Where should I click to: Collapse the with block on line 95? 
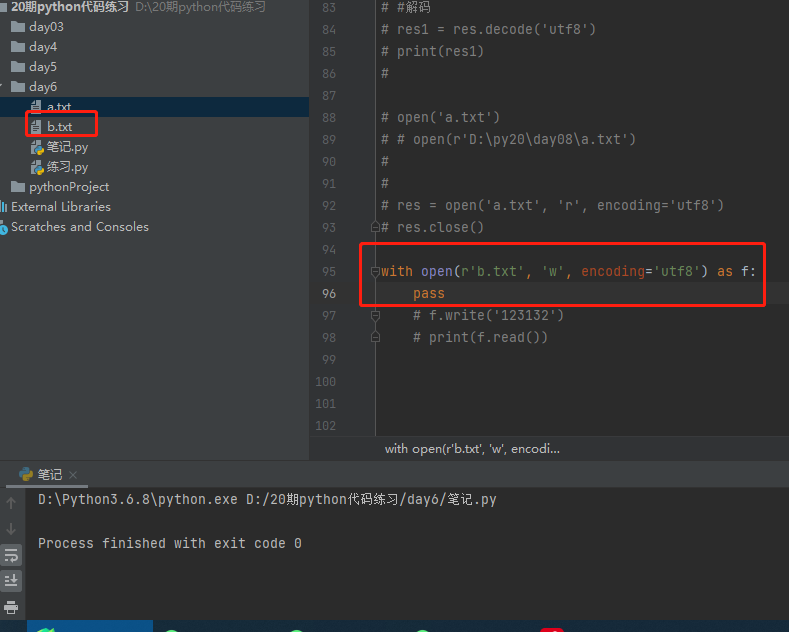pyautogui.click(x=375, y=272)
